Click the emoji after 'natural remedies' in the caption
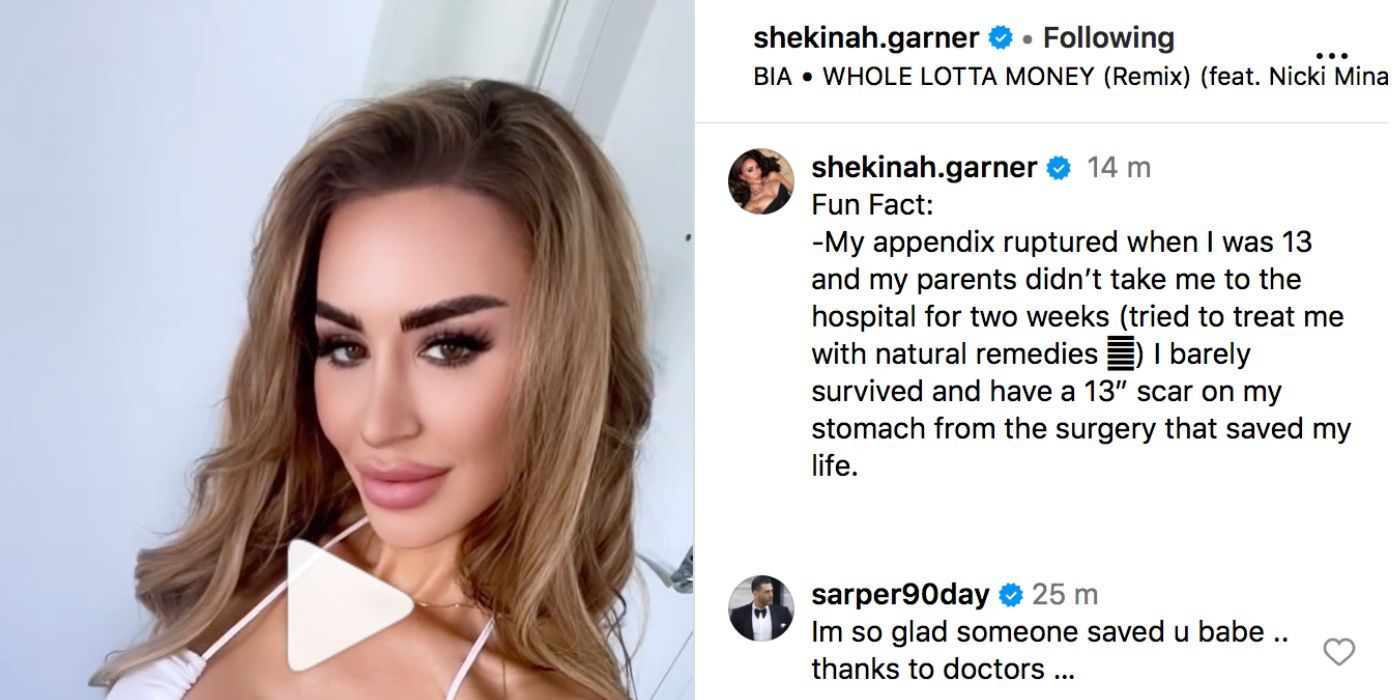This screenshot has height=700, width=1400. (1118, 354)
